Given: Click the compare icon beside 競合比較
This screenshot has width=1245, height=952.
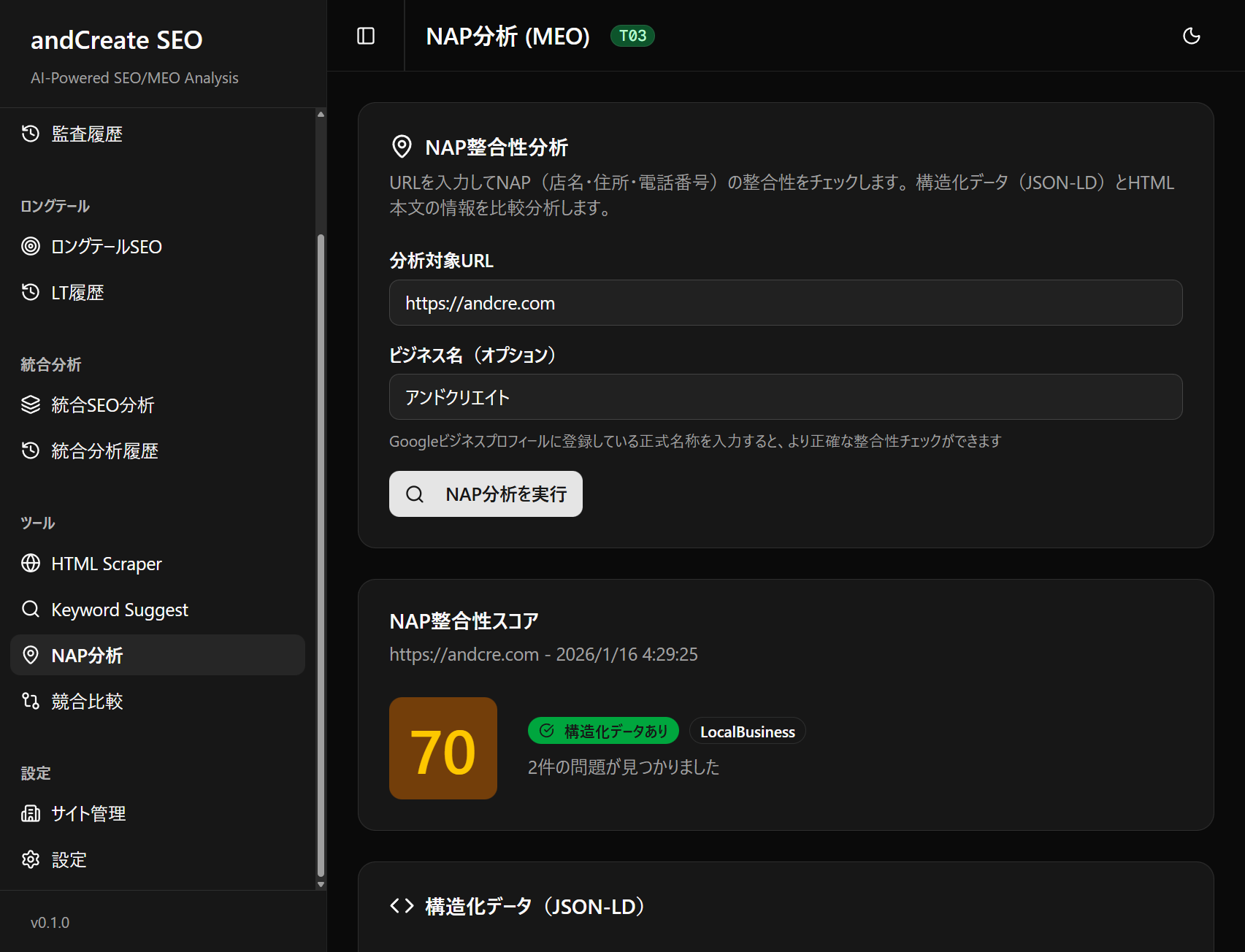Looking at the screenshot, I should coord(31,701).
